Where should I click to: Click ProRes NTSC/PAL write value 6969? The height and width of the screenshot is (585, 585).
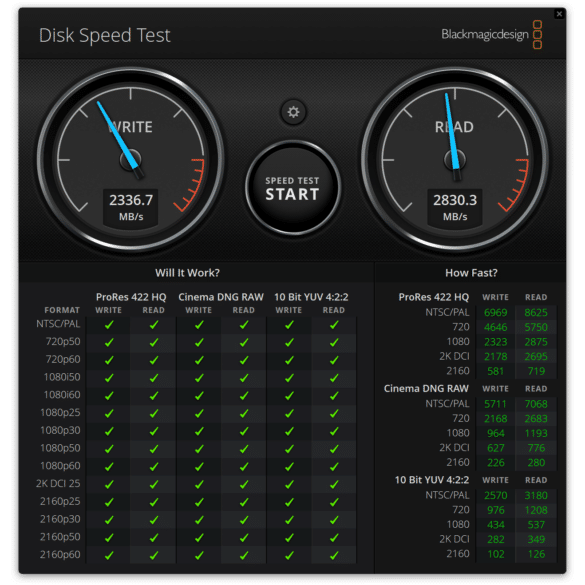495,312
